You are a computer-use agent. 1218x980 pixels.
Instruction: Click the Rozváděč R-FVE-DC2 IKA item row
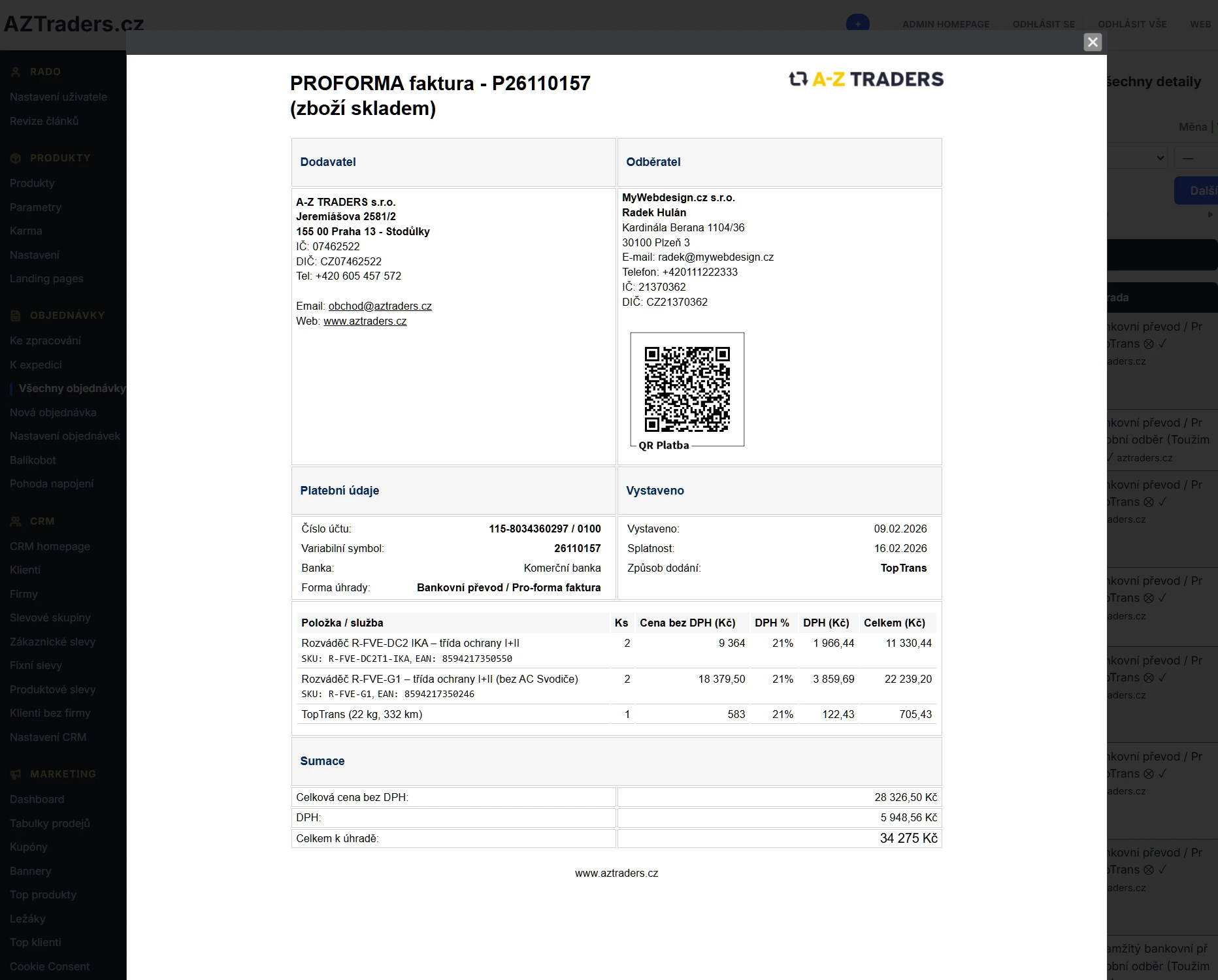coord(616,650)
